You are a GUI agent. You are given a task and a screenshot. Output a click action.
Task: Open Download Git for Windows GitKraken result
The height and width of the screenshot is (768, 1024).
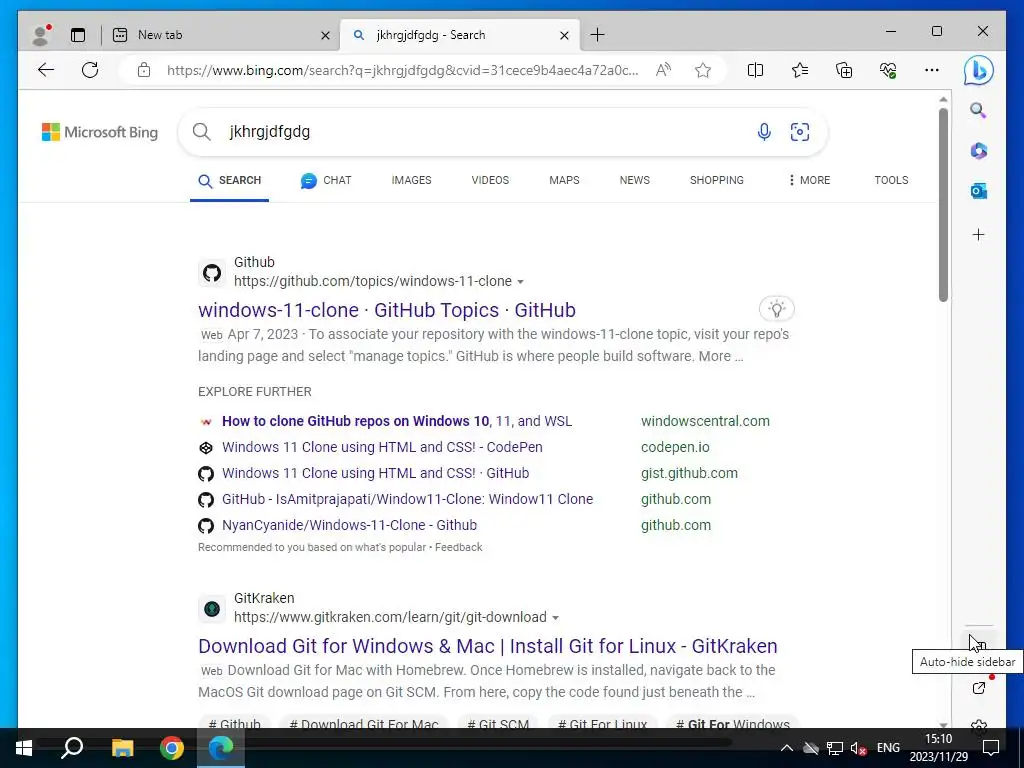488,647
